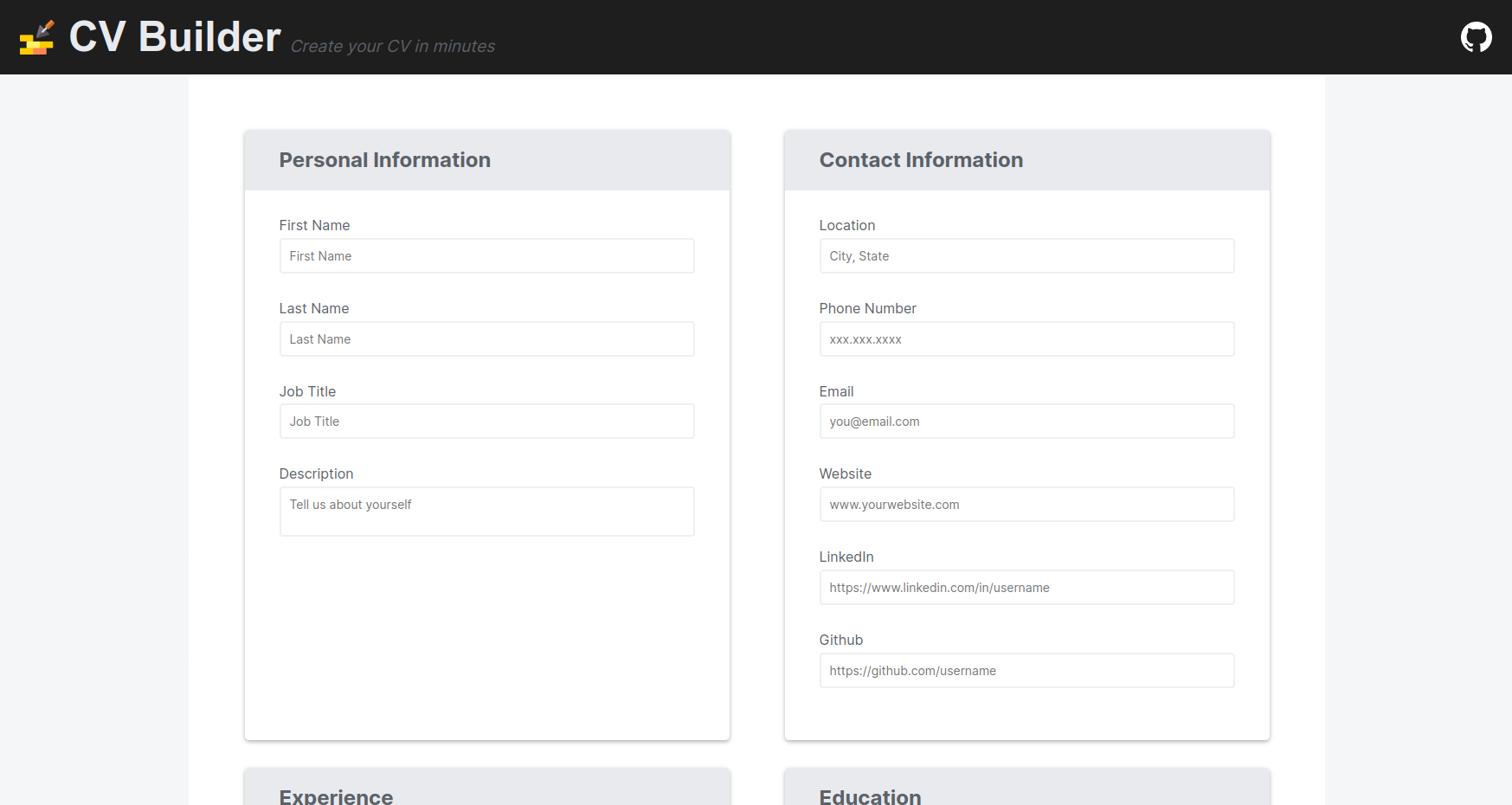Viewport: 1512px width, 805px height.
Task: Click the Personal Information section header
Action: point(384,160)
